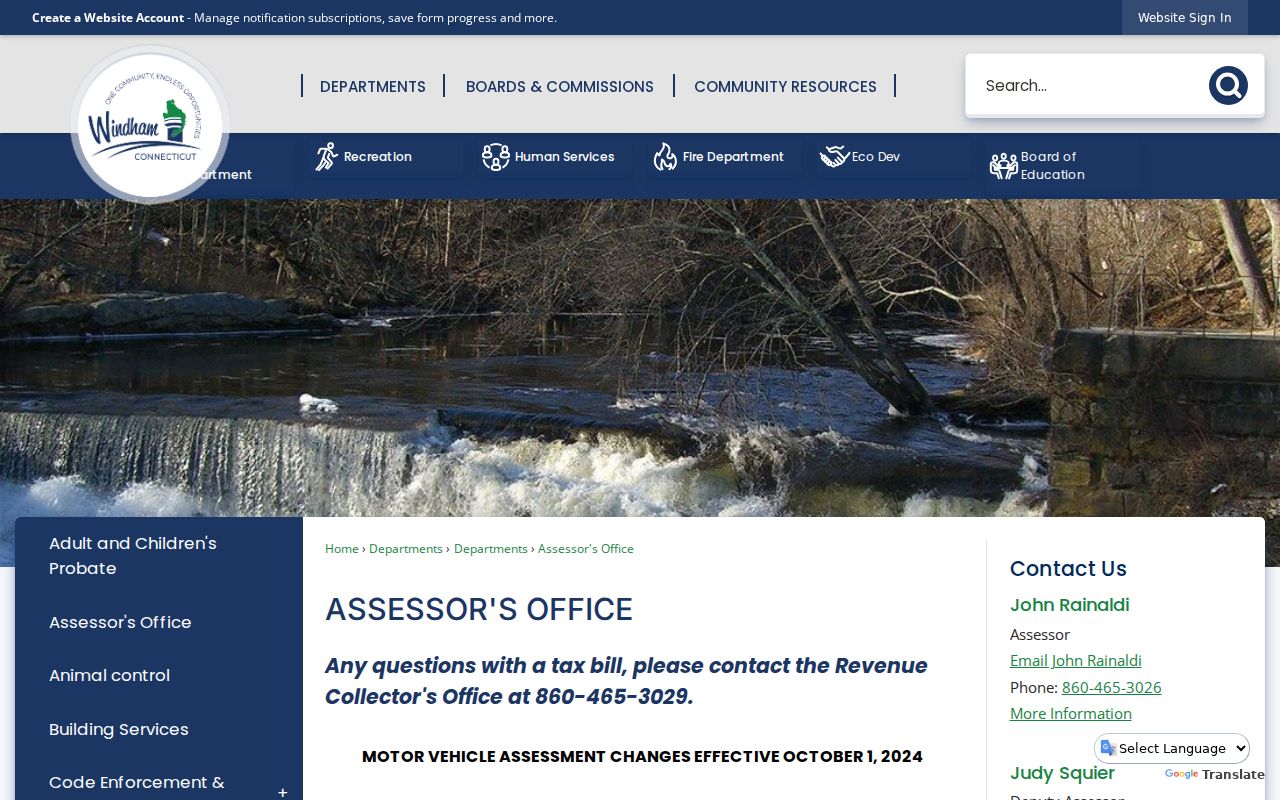Screen dimensions: 1280x800
Task: Click the search magnifier icon
Action: [x=1227, y=86]
